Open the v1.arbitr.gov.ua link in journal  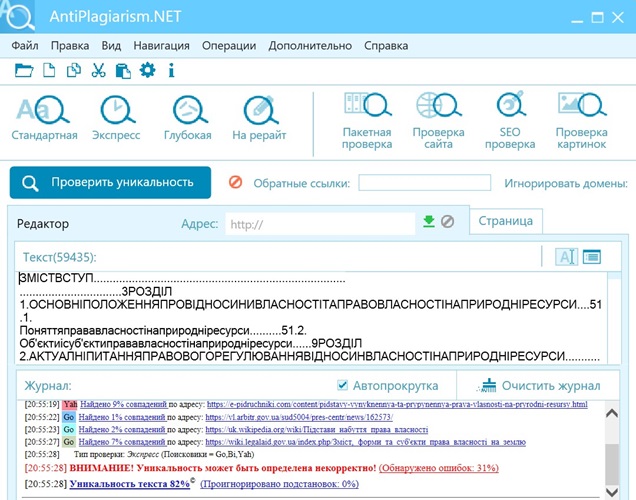pyautogui.click(x=299, y=417)
